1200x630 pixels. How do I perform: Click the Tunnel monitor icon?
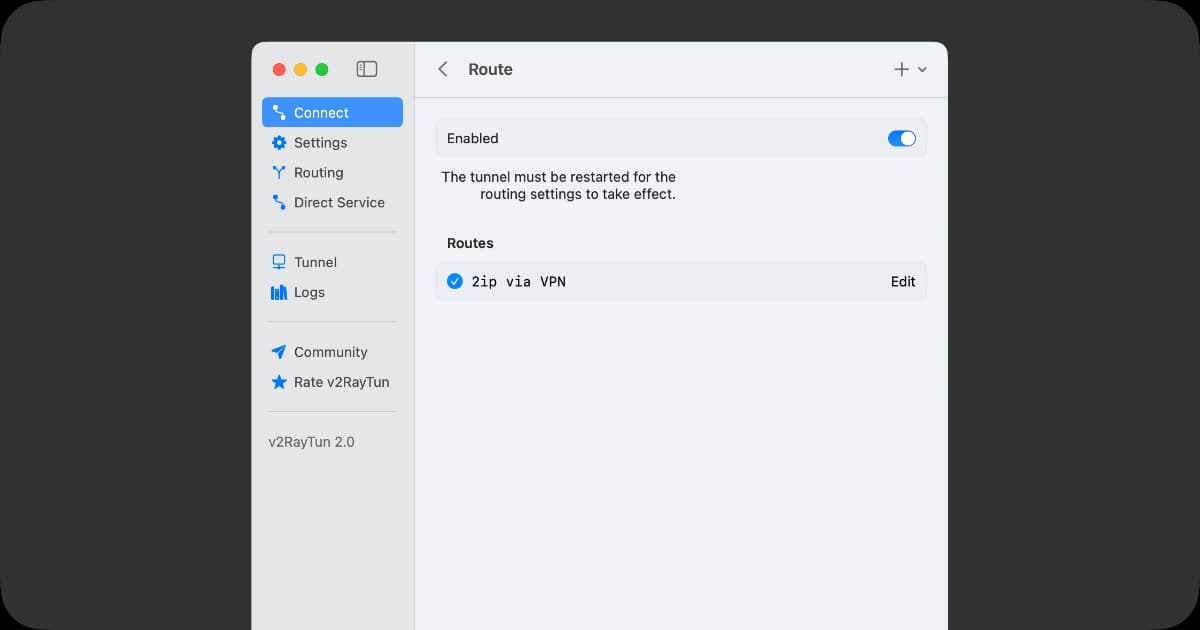(279, 262)
